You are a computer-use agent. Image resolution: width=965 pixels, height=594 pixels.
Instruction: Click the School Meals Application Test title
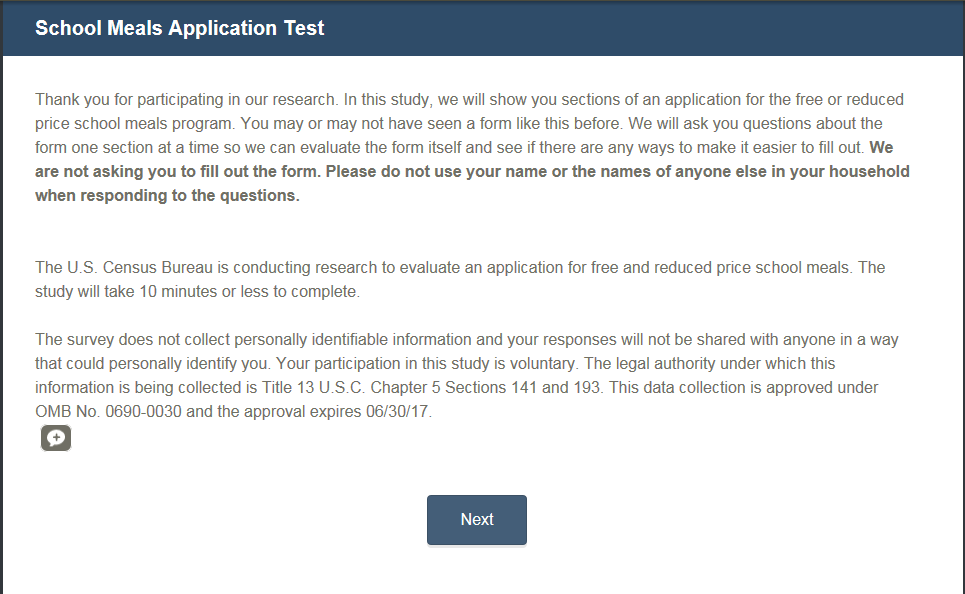pos(180,28)
